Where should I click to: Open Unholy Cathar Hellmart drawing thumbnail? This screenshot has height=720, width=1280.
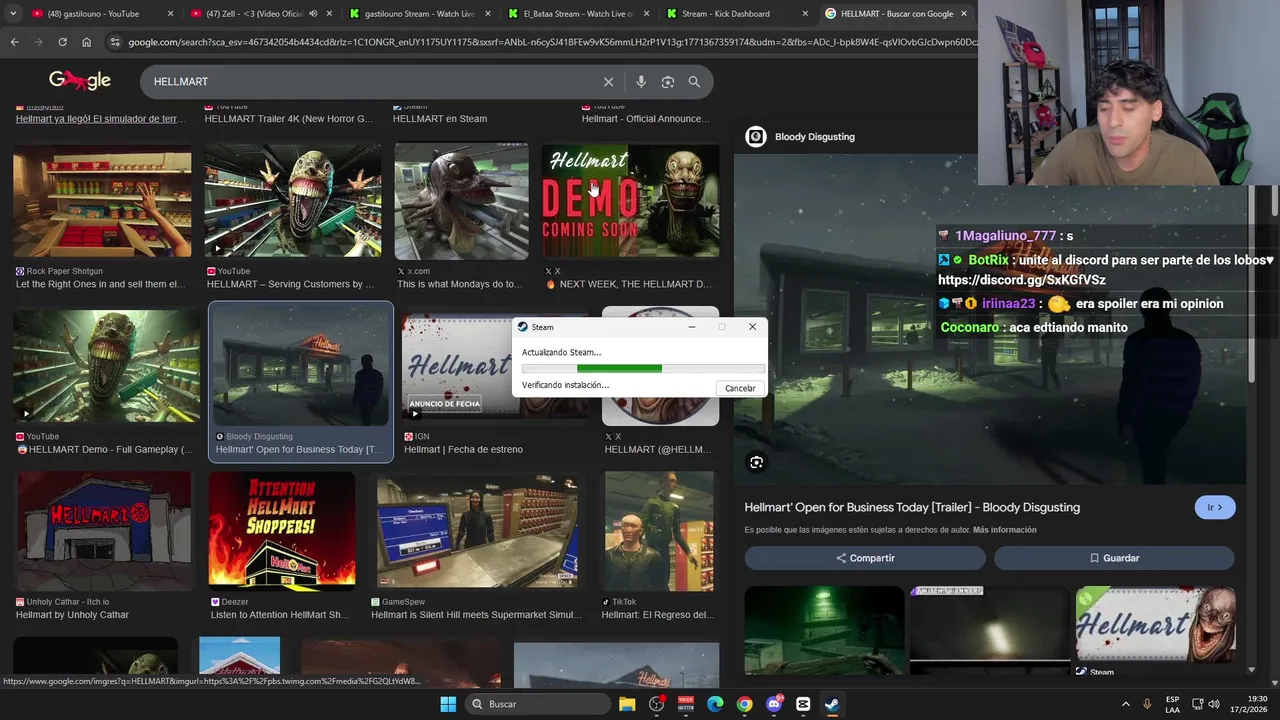point(104,530)
